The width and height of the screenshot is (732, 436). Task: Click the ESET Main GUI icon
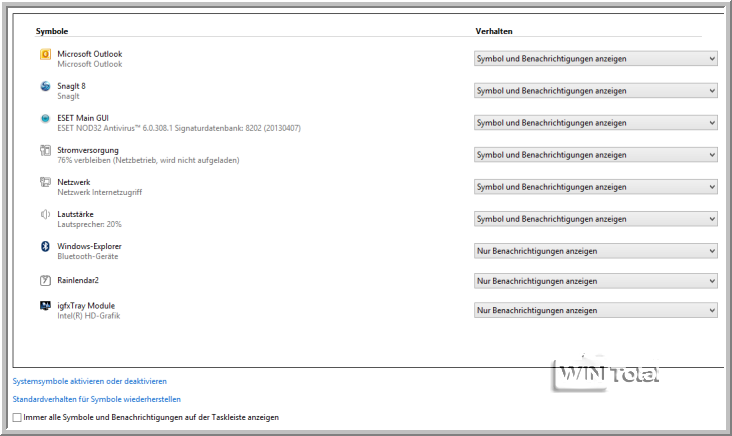(45, 119)
